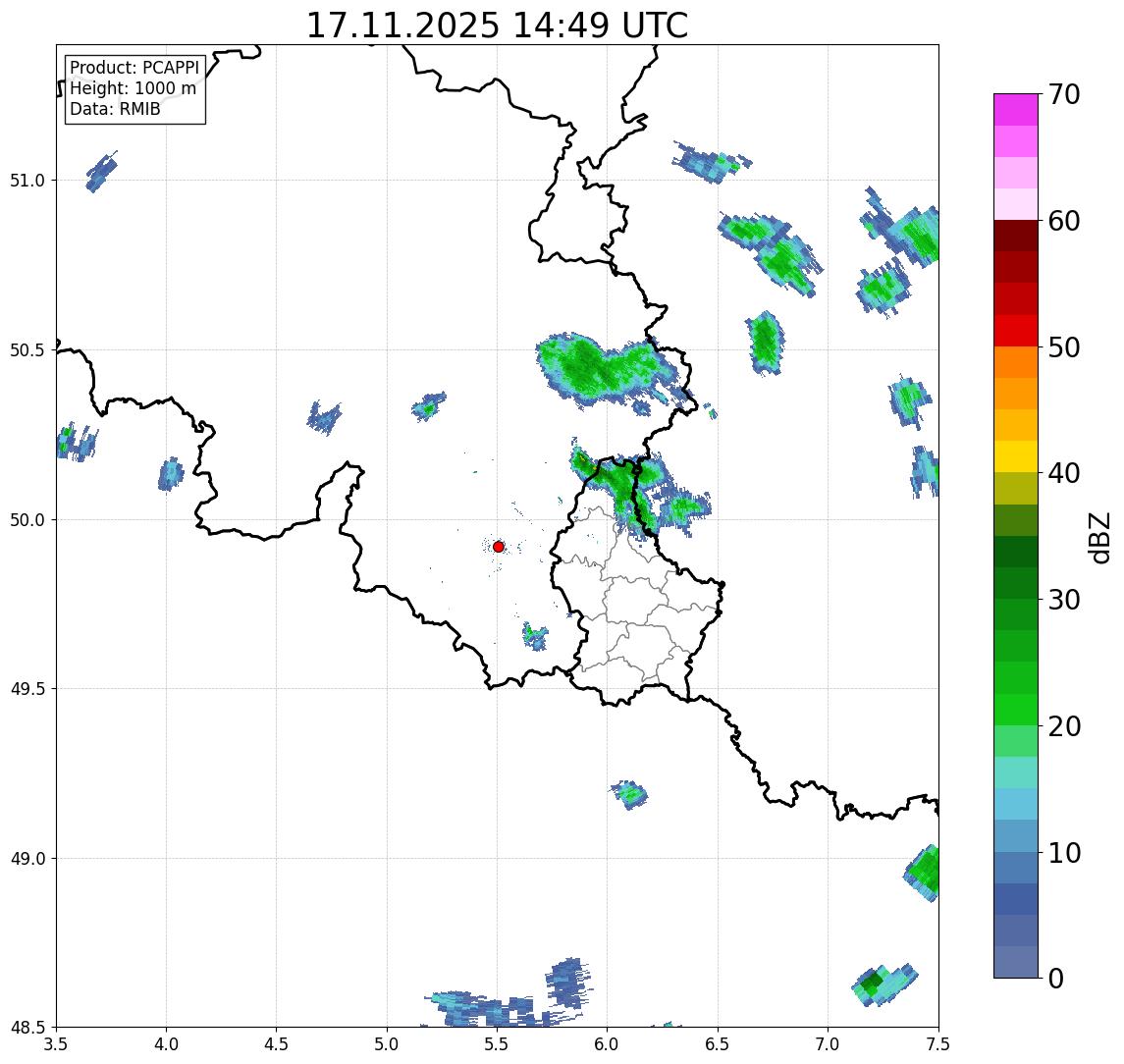The width and height of the screenshot is (1124, 1064).
Task: Click longitude axis label 7.5
Action: pyautogui.click(x=938, y=1043)
